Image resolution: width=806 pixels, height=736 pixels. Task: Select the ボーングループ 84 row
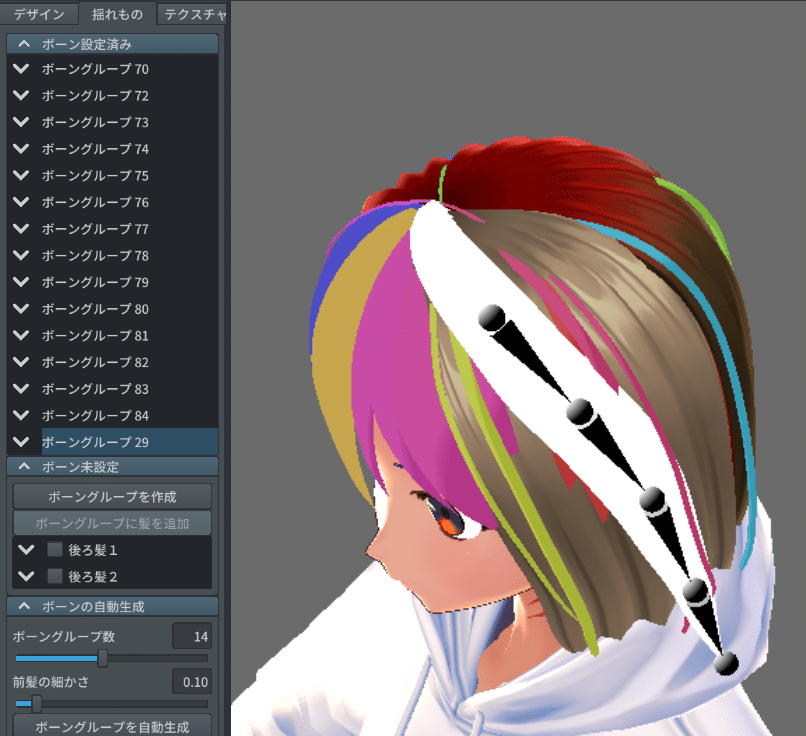coord(130,415)
